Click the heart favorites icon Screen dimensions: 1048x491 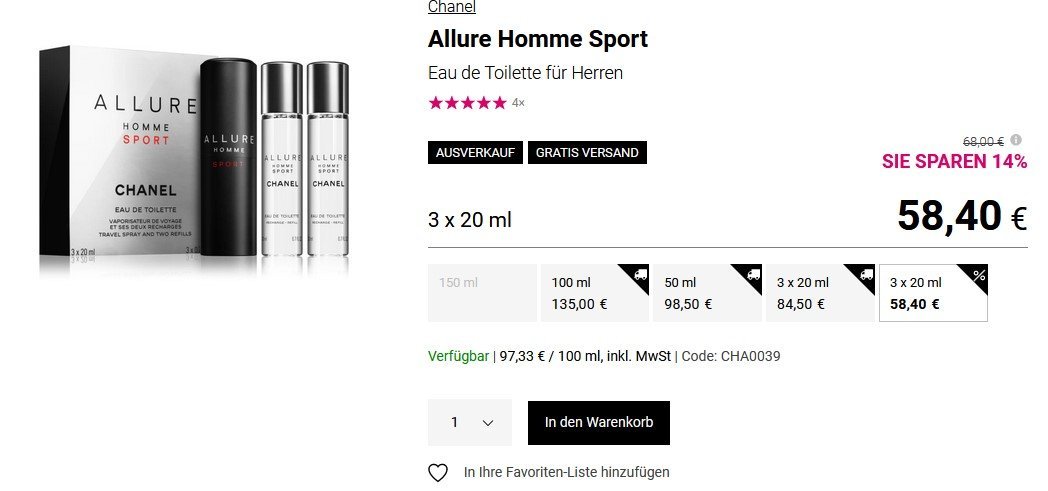click(438, 473)
